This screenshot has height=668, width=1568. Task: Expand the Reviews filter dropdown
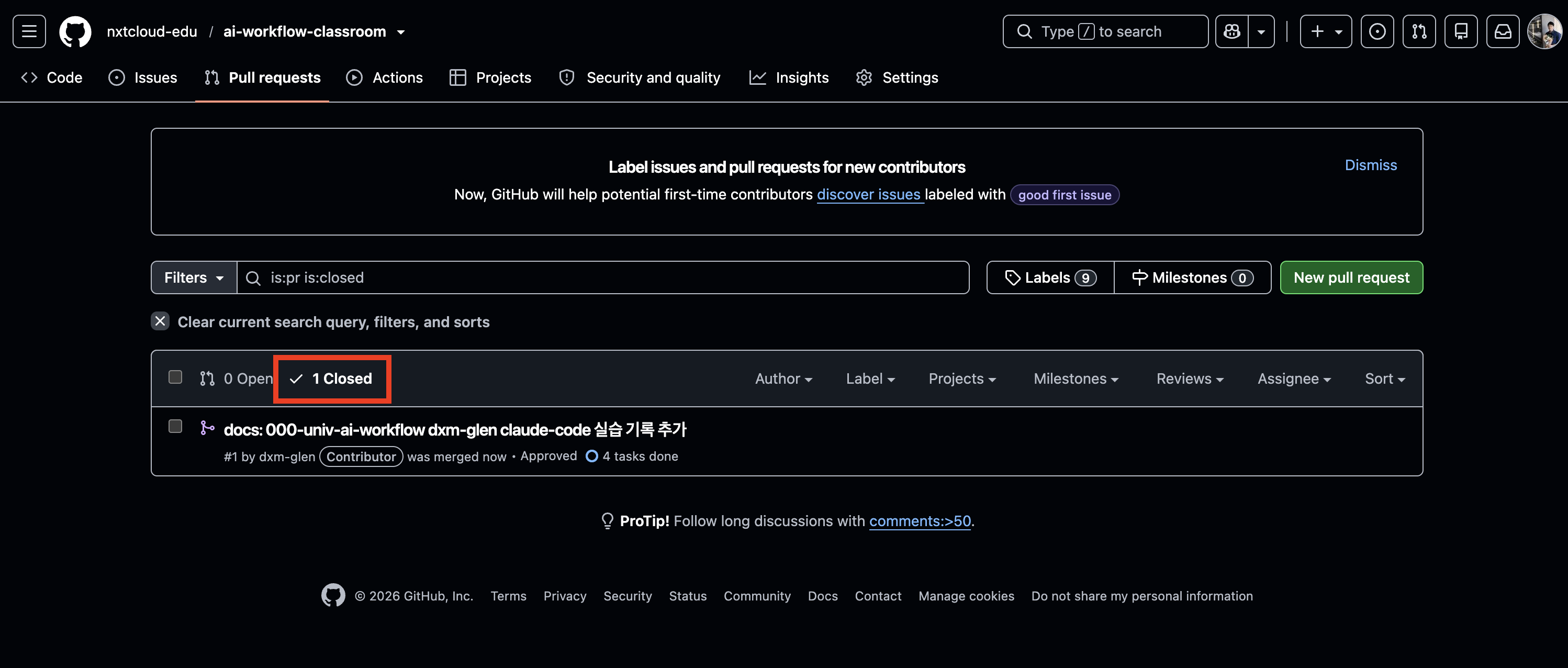point(1190,378)
